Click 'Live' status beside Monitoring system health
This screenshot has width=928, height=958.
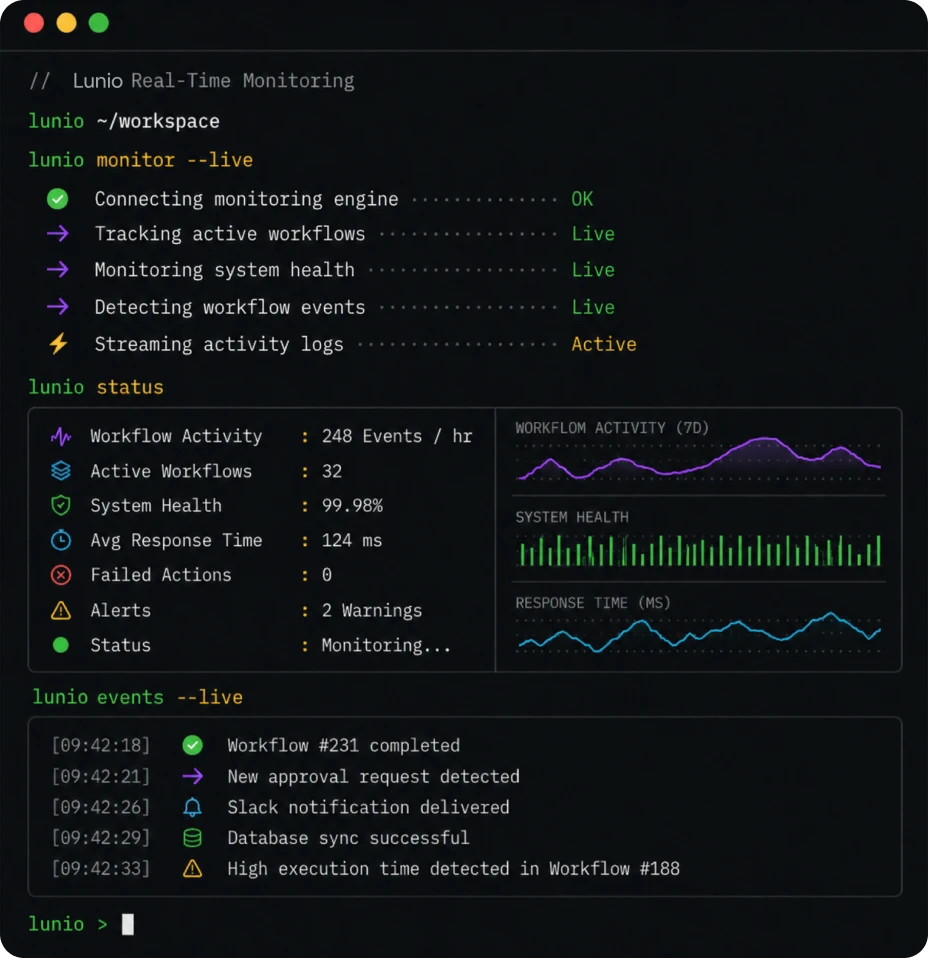[593, 269]
